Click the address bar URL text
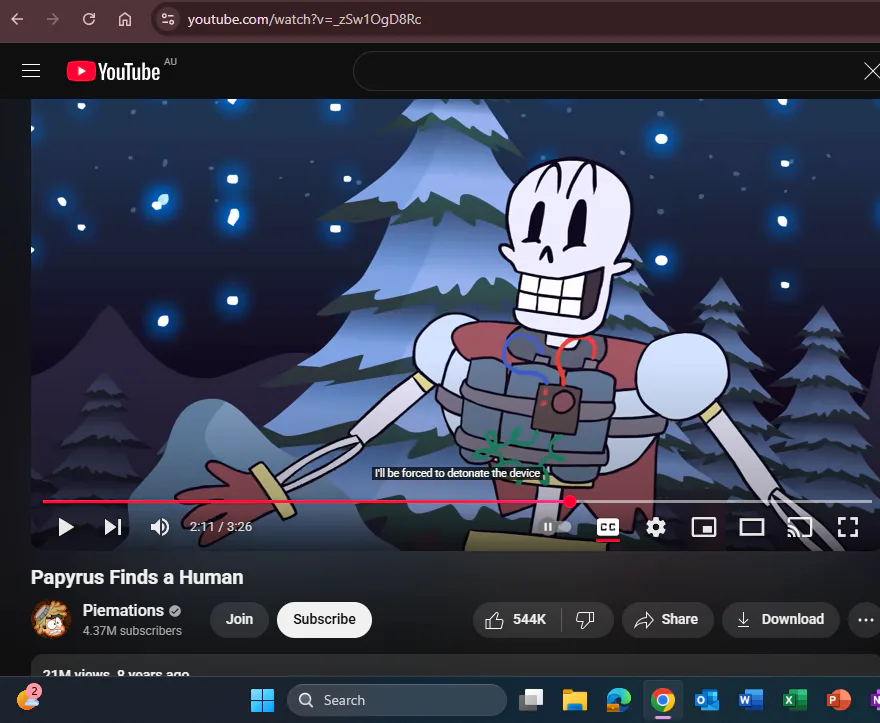The image size is (880, 723). point(304,20)
